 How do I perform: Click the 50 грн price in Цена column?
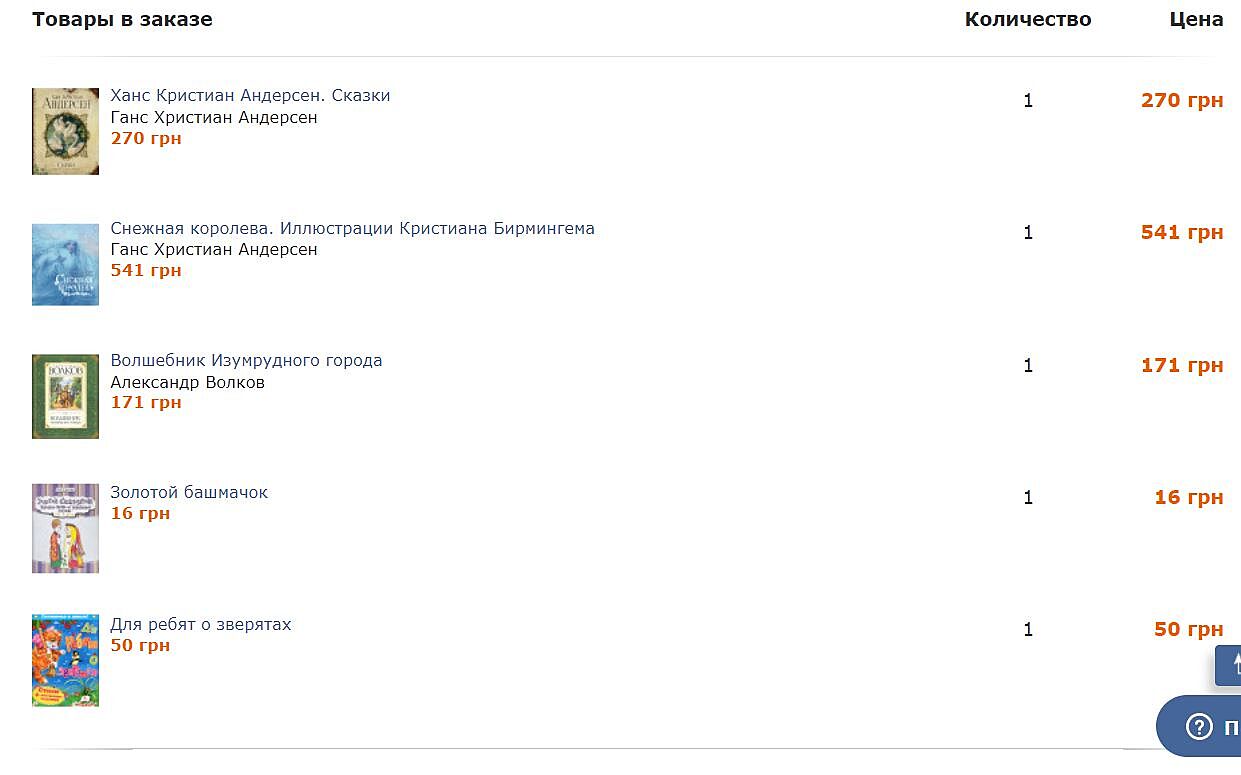pos(1188,629)
